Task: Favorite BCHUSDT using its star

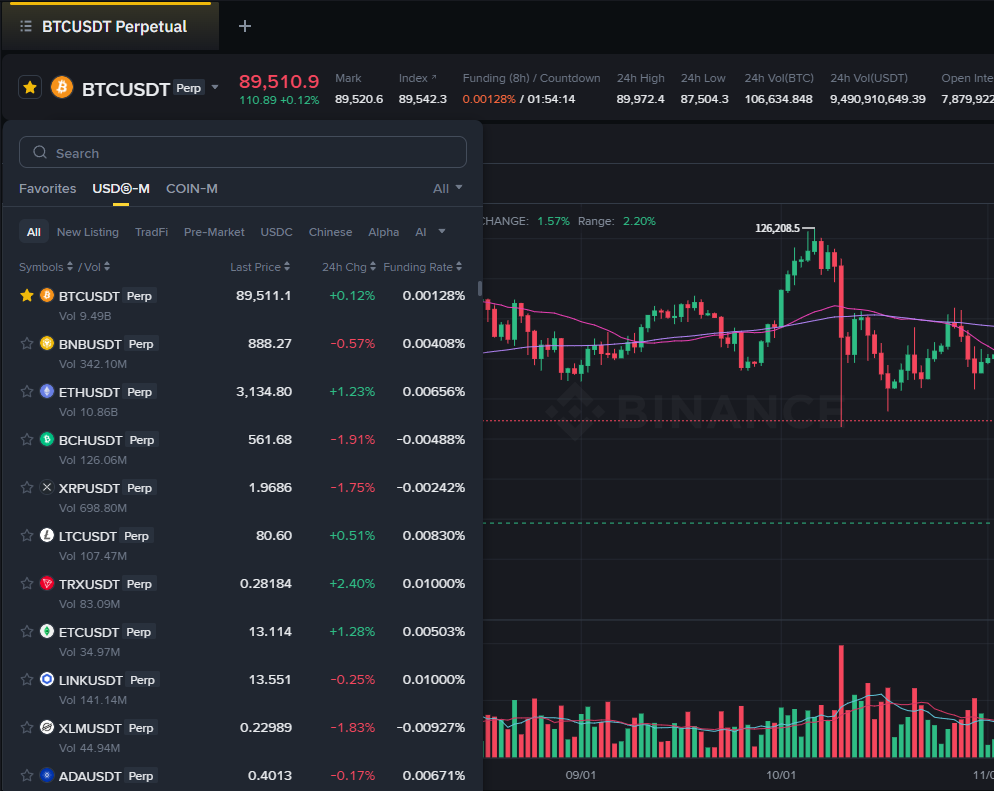Action: point(27,439)
